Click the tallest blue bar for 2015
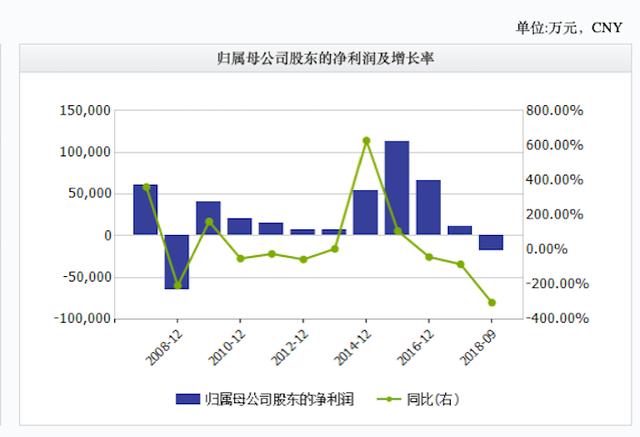The image size is (640, 437). tap(397, 188)
